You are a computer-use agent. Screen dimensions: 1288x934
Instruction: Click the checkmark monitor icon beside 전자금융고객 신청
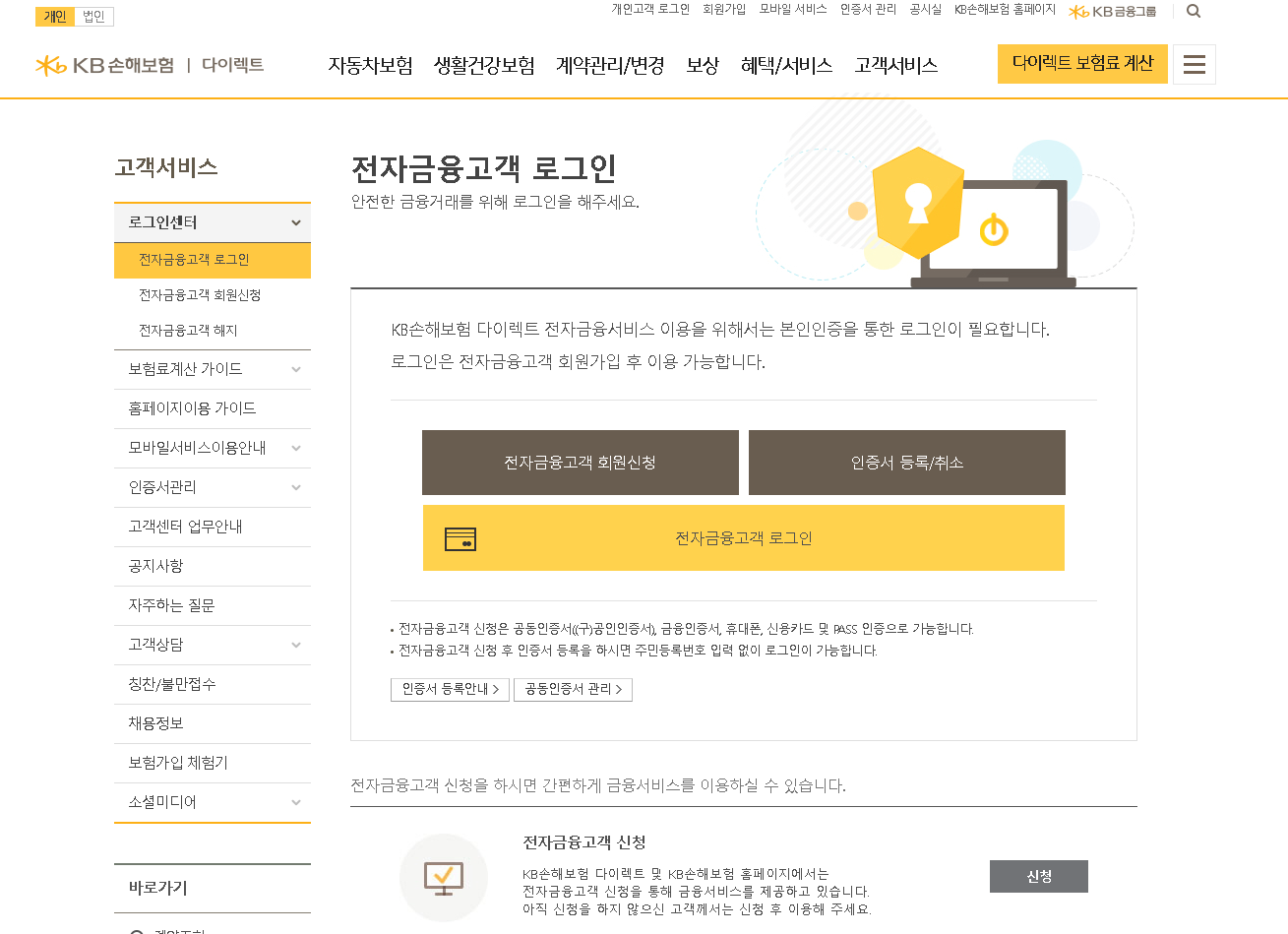tap(444, 877)
